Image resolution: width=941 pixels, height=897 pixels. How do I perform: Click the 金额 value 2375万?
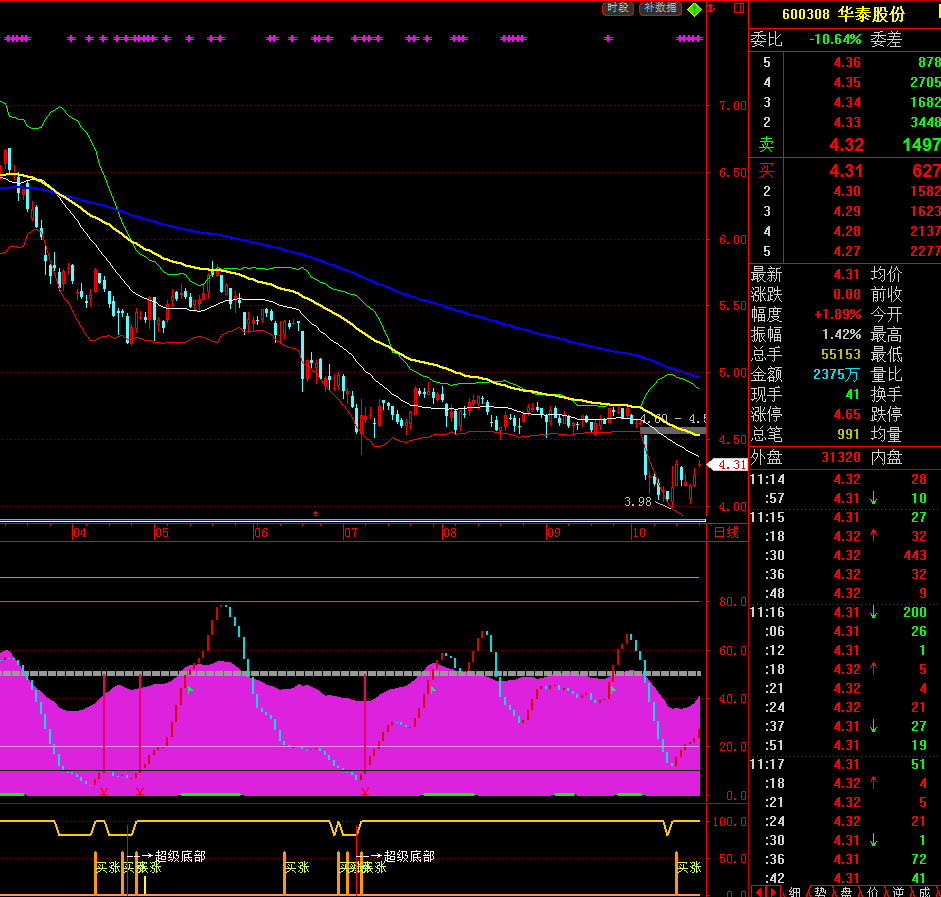click(x=836, y=374)
